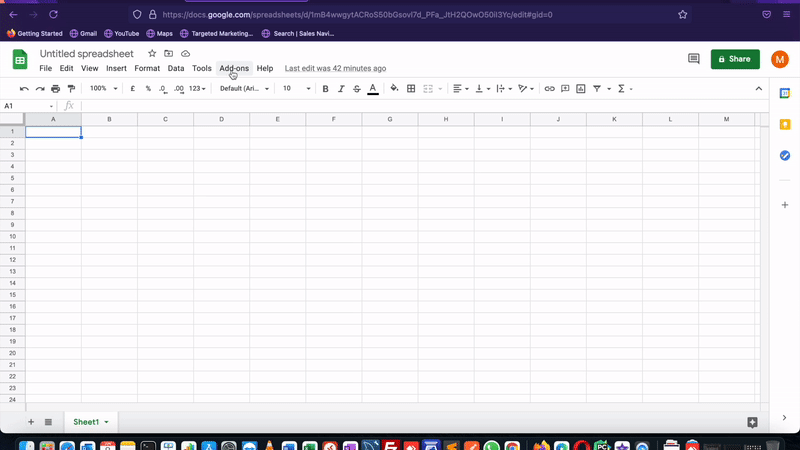Open the Help menu

click(265, 68)
